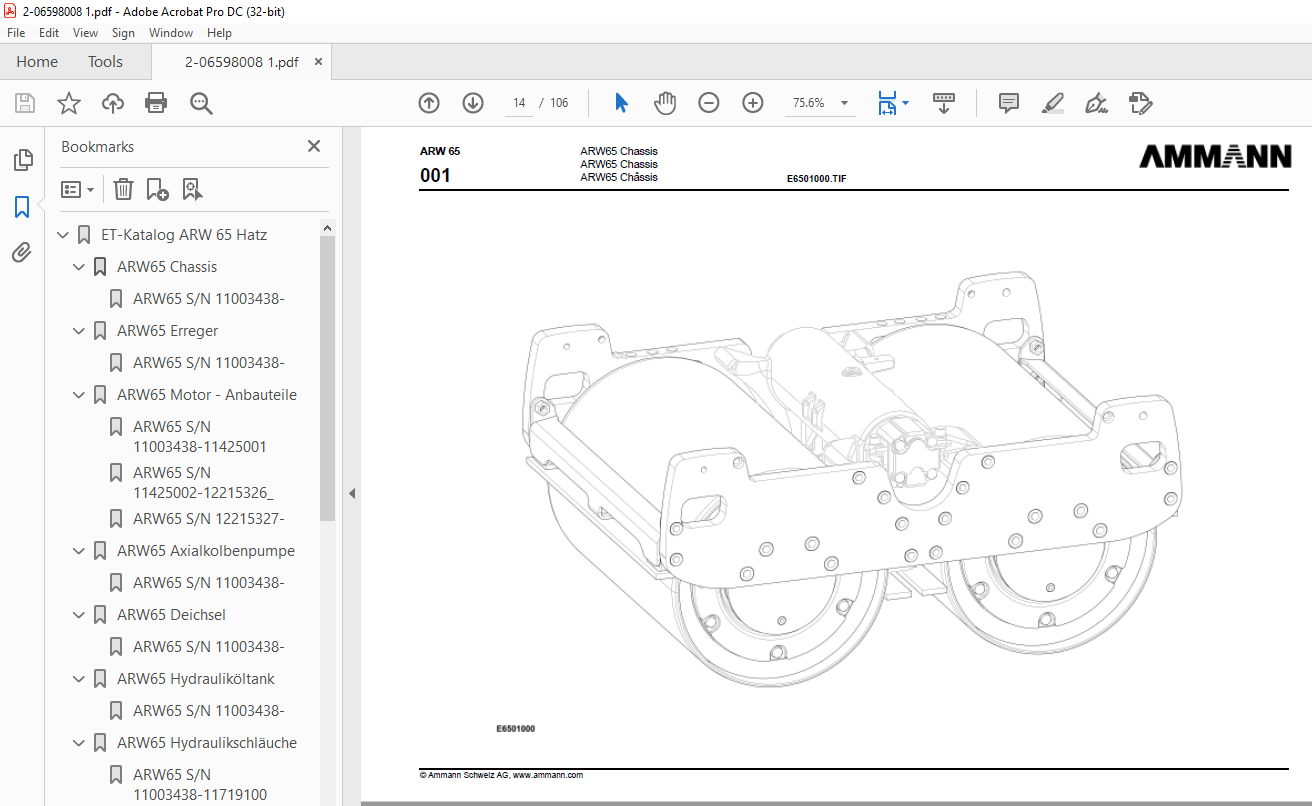The width and height of the screenshot is (1312, 806).
Task: Open the page thumbnails panel
Action: pyautogui.click(x=22, y=160)
